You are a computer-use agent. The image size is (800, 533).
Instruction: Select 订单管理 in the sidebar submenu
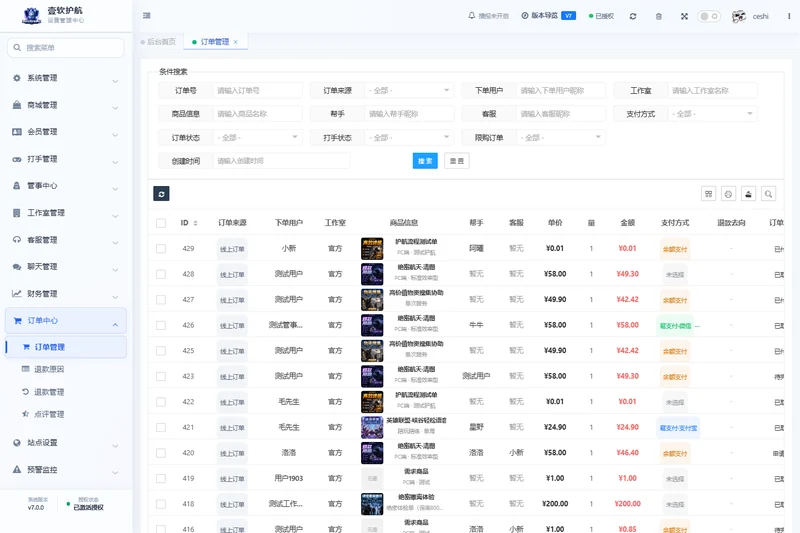(x=66, y=347)
